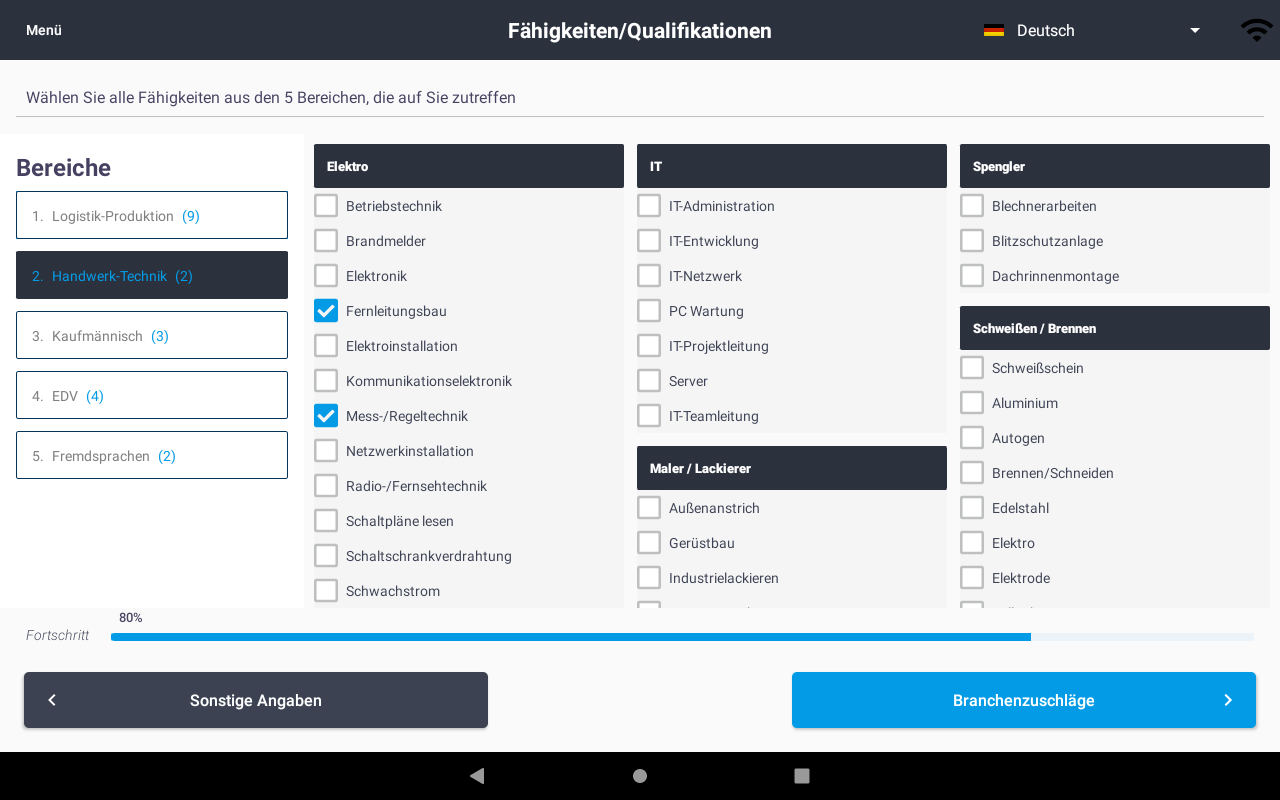This screenshot has height=800, width=1280.
Task: Tap the Wi-Fi status icon
Action: coord(1256,30)
